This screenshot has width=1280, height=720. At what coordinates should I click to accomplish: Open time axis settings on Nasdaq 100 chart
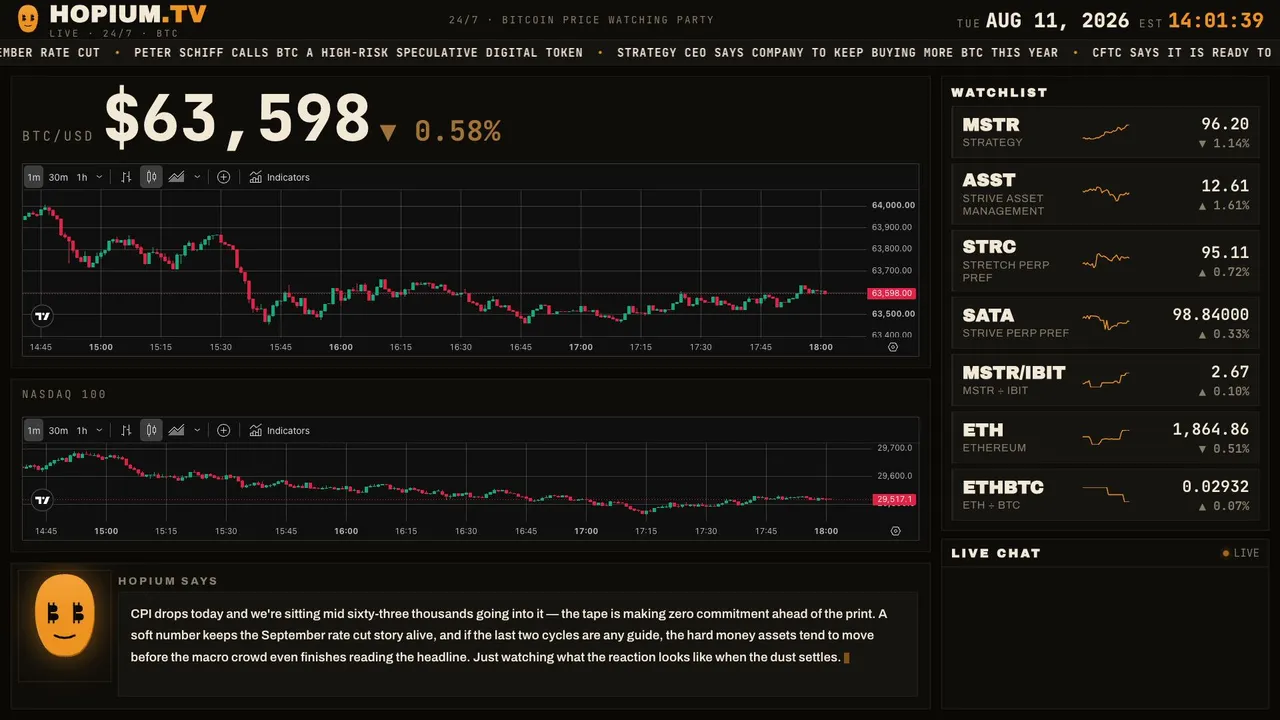895,531
